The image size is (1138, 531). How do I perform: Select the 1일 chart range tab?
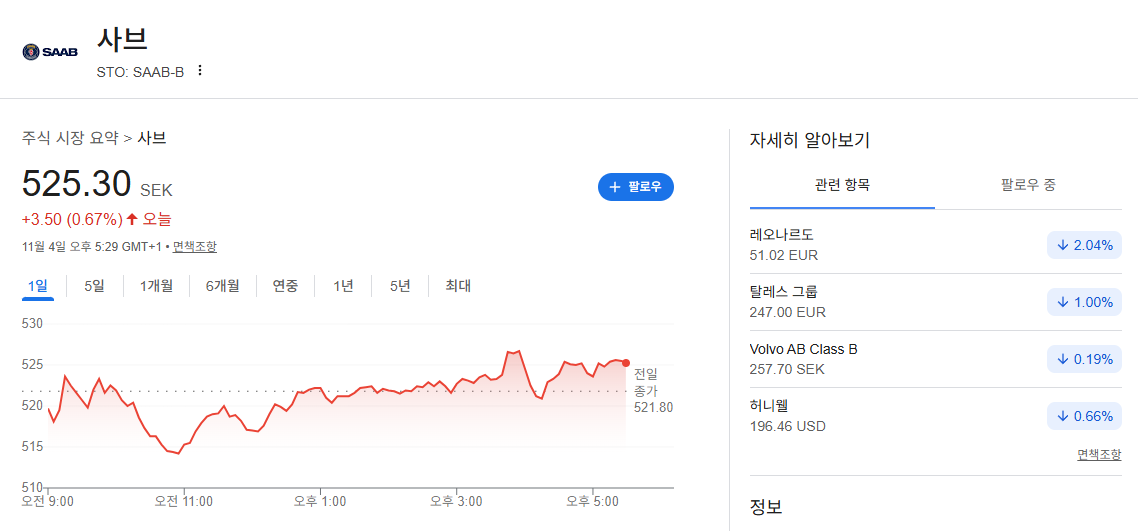pyautogui.click(x=38, y=286)
